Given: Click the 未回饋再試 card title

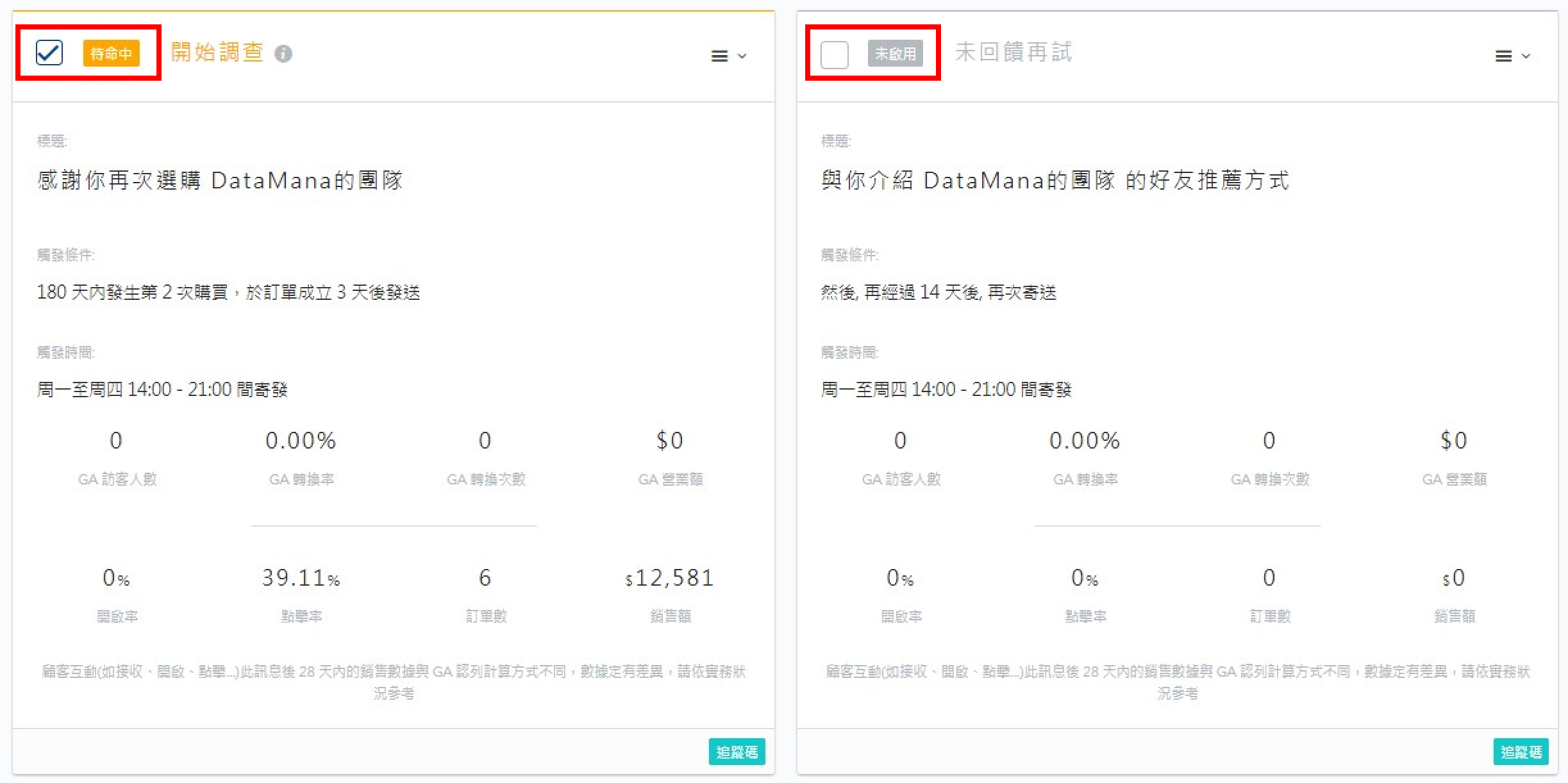Looking at the screenshot, I should click(1013, 53).
